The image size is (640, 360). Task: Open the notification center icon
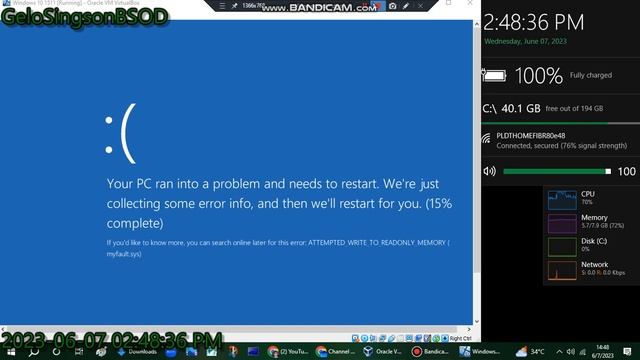click(627, 351)
